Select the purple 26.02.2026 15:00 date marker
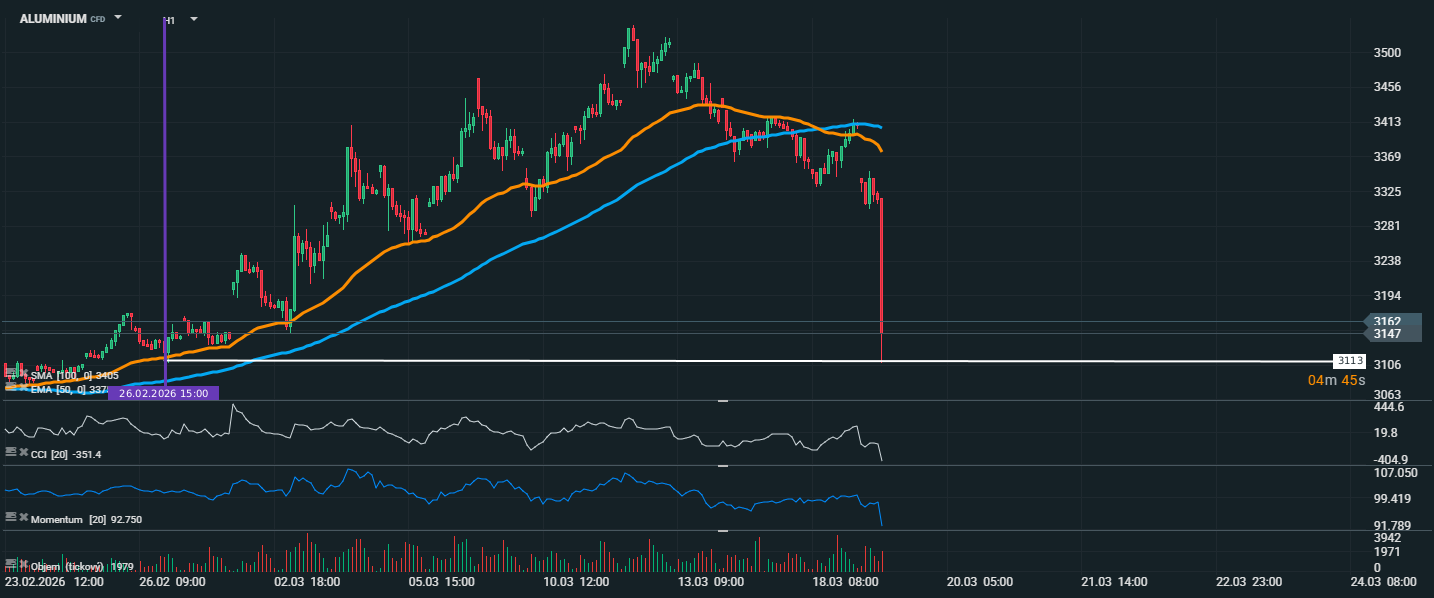Screen dimensions: 1434x598 tap(163, 393)
